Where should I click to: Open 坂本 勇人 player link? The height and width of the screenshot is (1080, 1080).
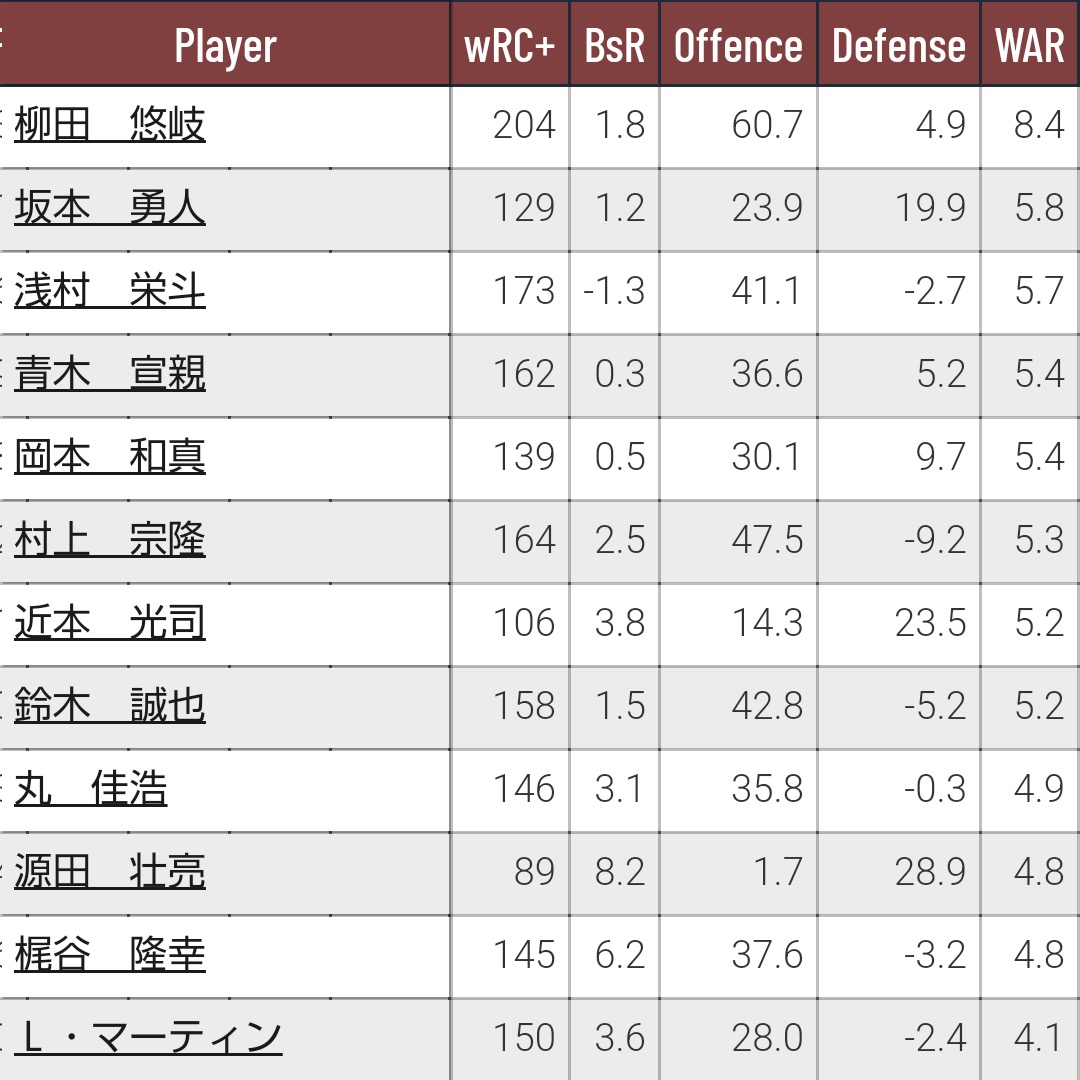pyautogui.click(x=110, y=208)
